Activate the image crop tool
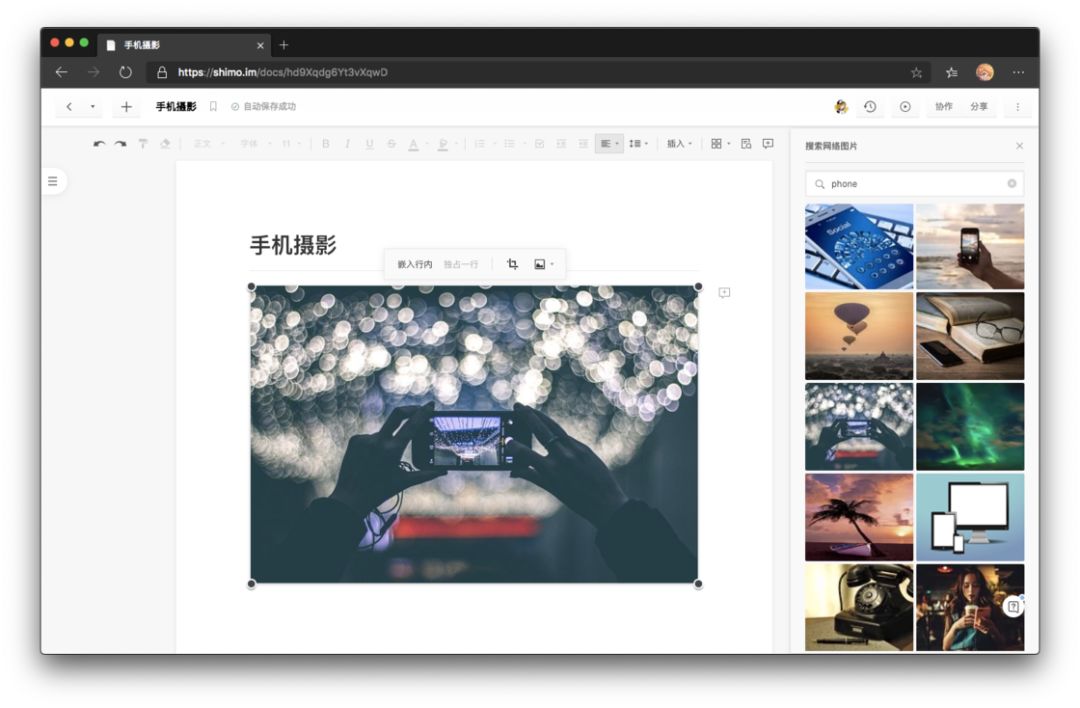Image resolution: width=1080 pixels, height=708 pixels. [x=512, y=264]
